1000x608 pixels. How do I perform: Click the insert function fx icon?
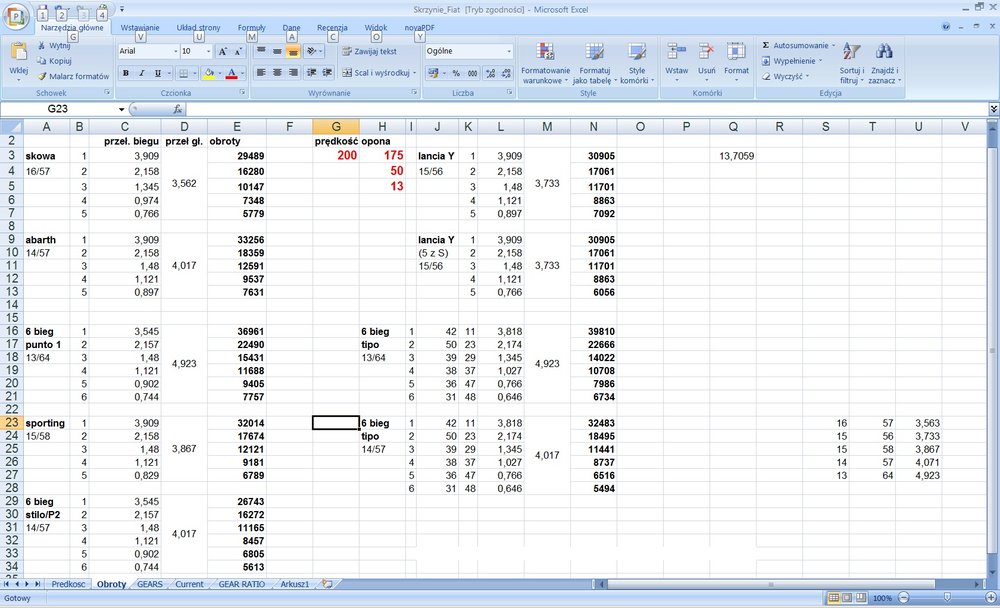pyautogui.click(x=178, y=109)
